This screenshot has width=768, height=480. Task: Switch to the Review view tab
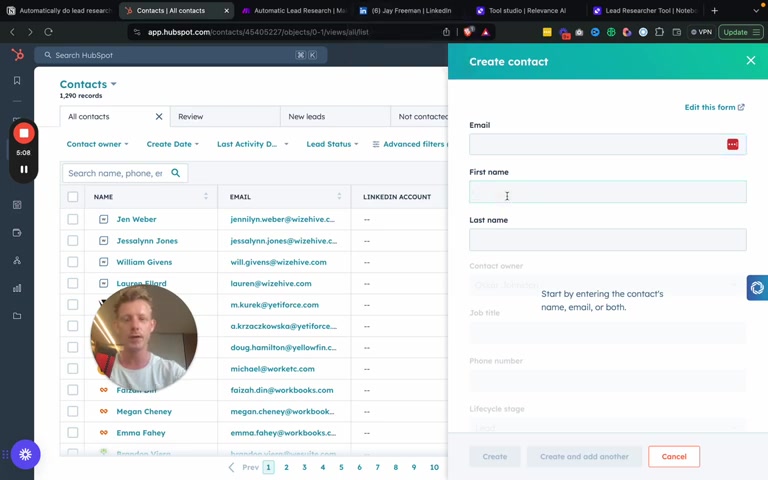(x=225, y=117)
